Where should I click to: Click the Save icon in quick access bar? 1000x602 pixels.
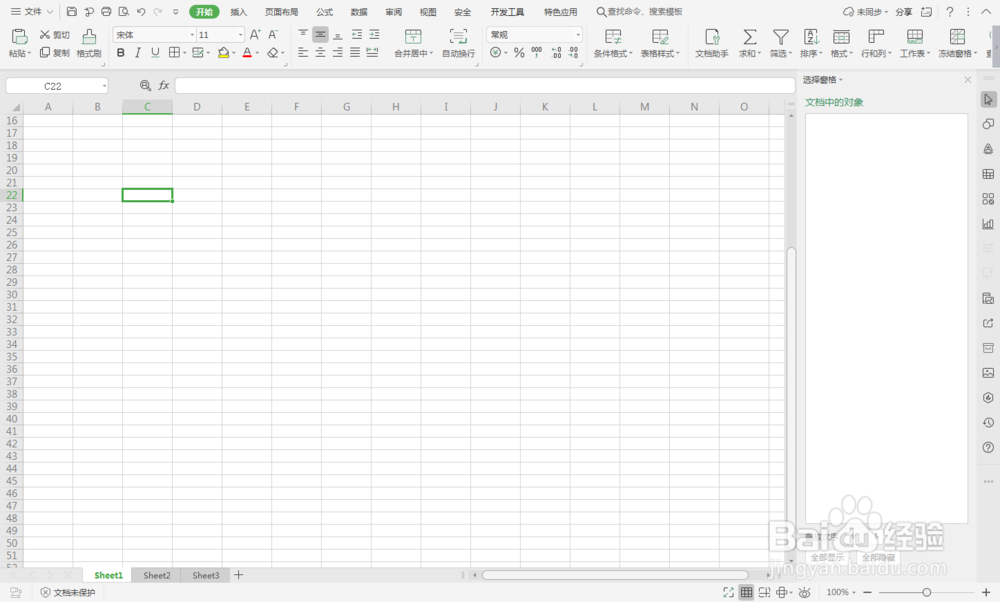pyautogui.click(x=71, y=11)
